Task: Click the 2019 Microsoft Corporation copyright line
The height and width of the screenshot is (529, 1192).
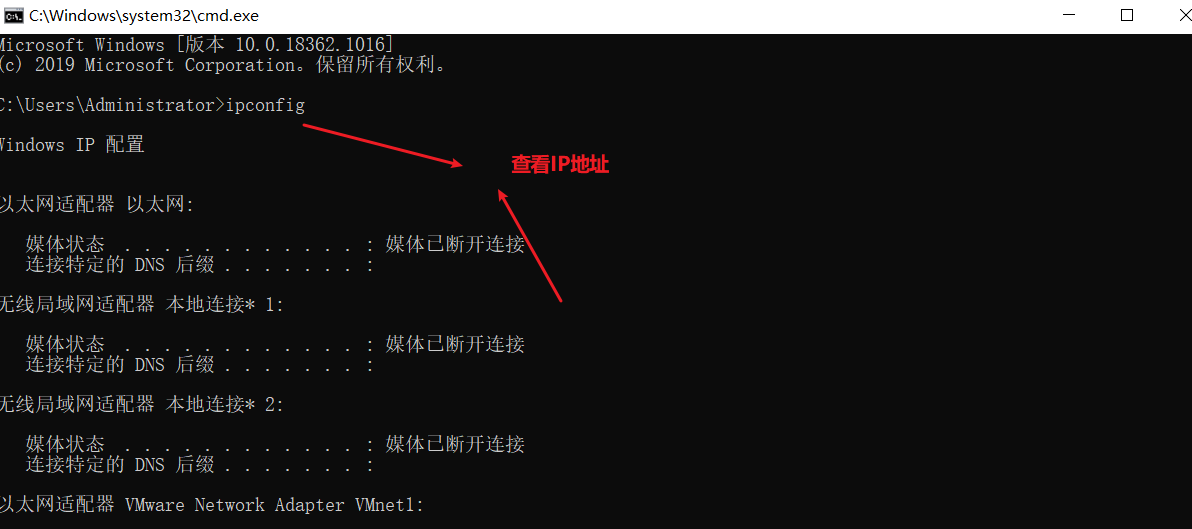Action: (x=222, y=65)
